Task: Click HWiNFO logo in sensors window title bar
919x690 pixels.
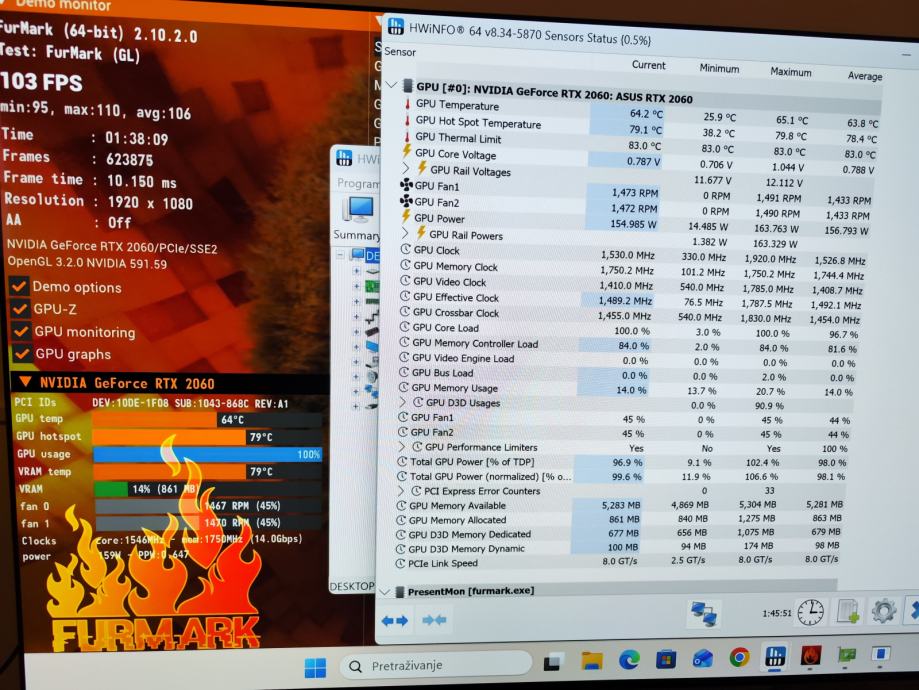Action: pyautogui.click(x=396, y=26)
